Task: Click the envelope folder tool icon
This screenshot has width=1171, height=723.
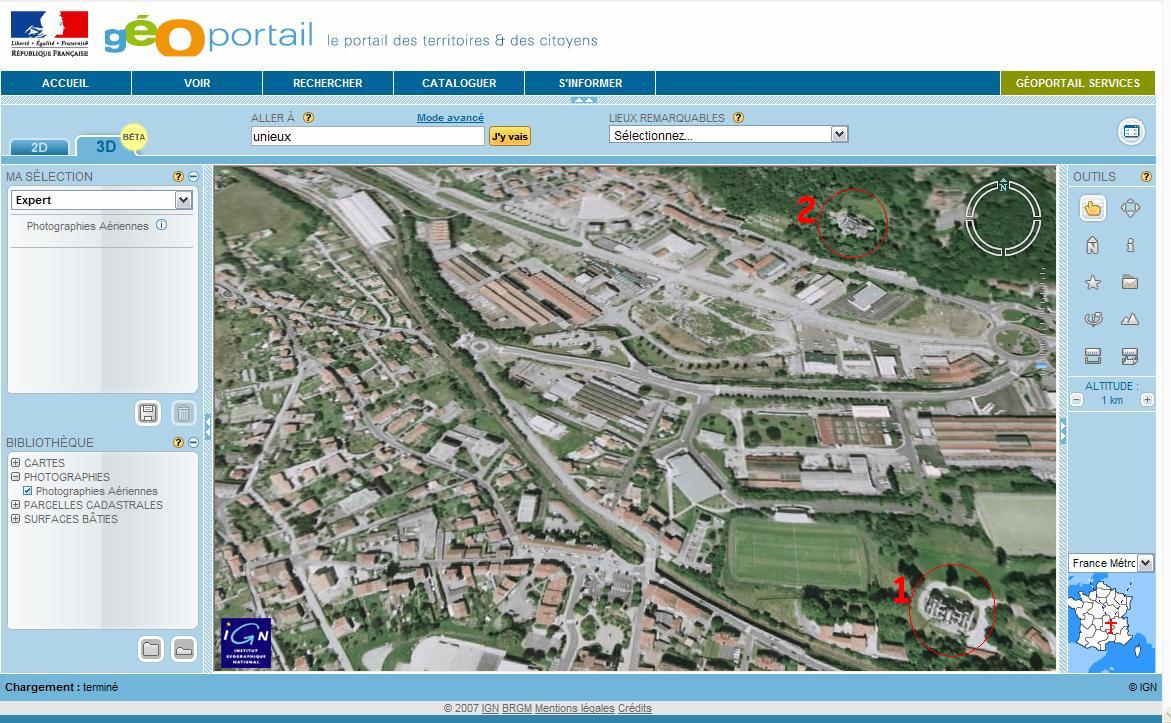Action: click(x=1130, y=283)
